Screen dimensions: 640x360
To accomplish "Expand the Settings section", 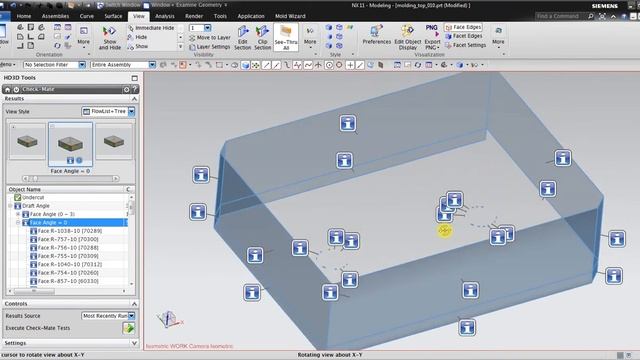I will pyautogui.click(x=134, y=343).
